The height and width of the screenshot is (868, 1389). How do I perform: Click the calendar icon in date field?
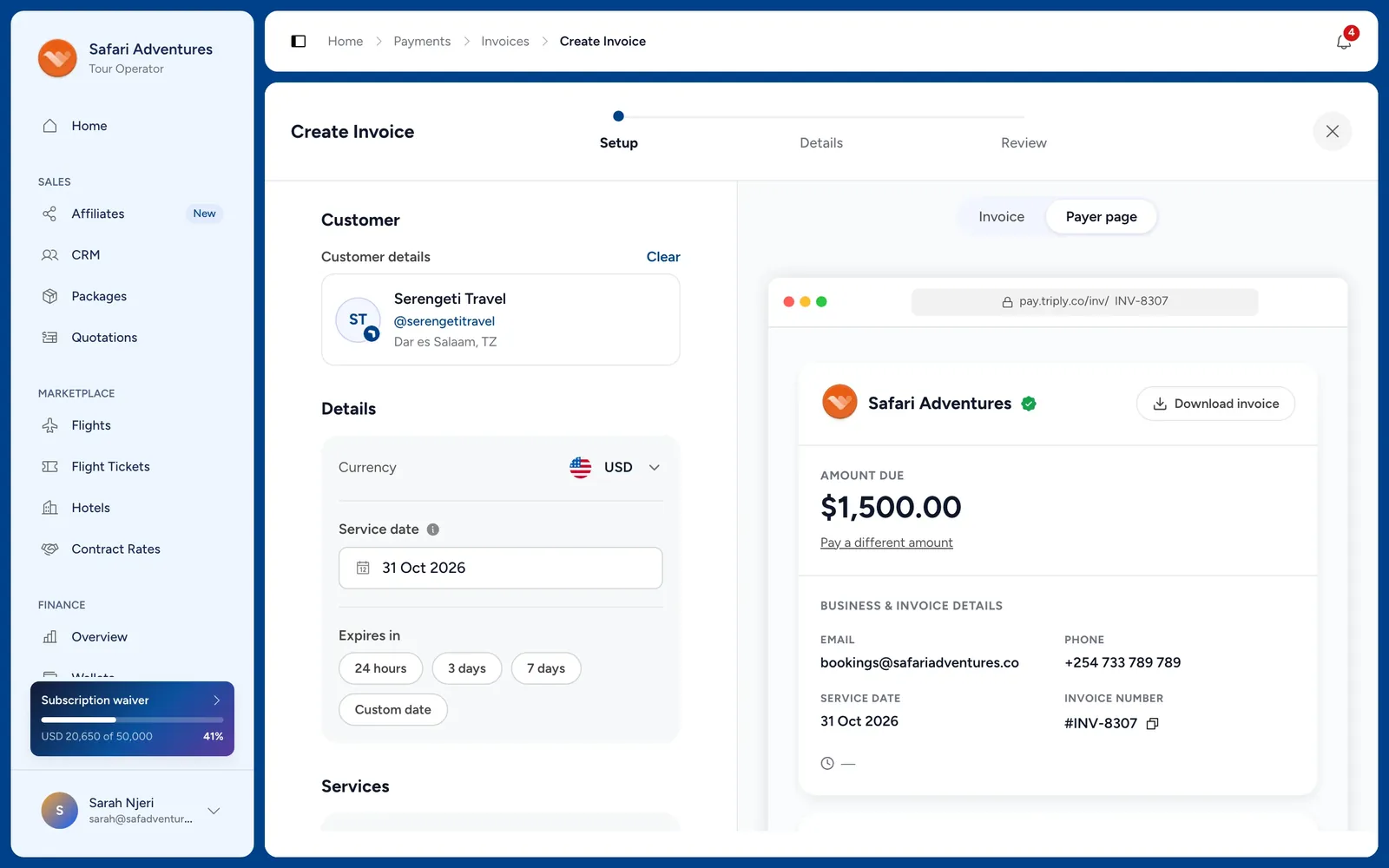[363, 568]
